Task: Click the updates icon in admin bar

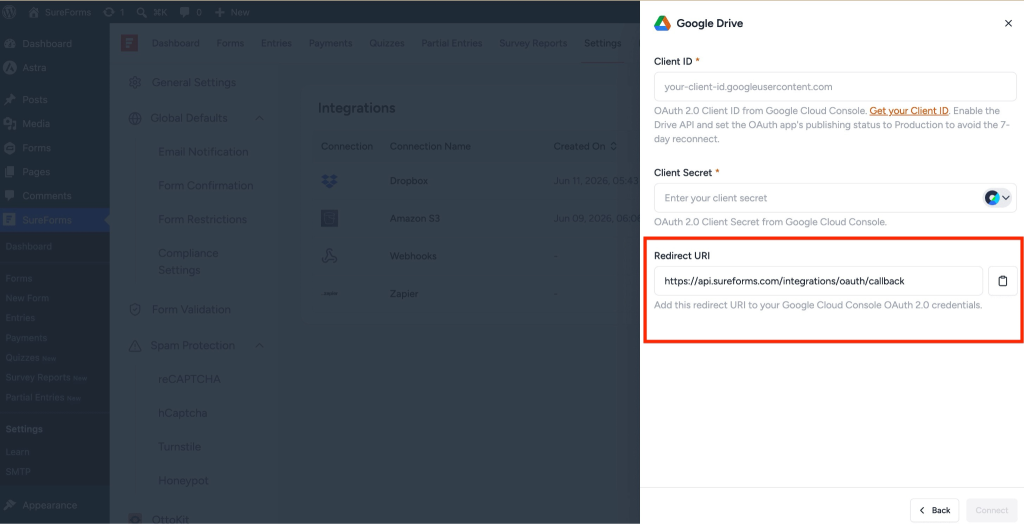Action: pyautogui.click(x=108, y=12)
